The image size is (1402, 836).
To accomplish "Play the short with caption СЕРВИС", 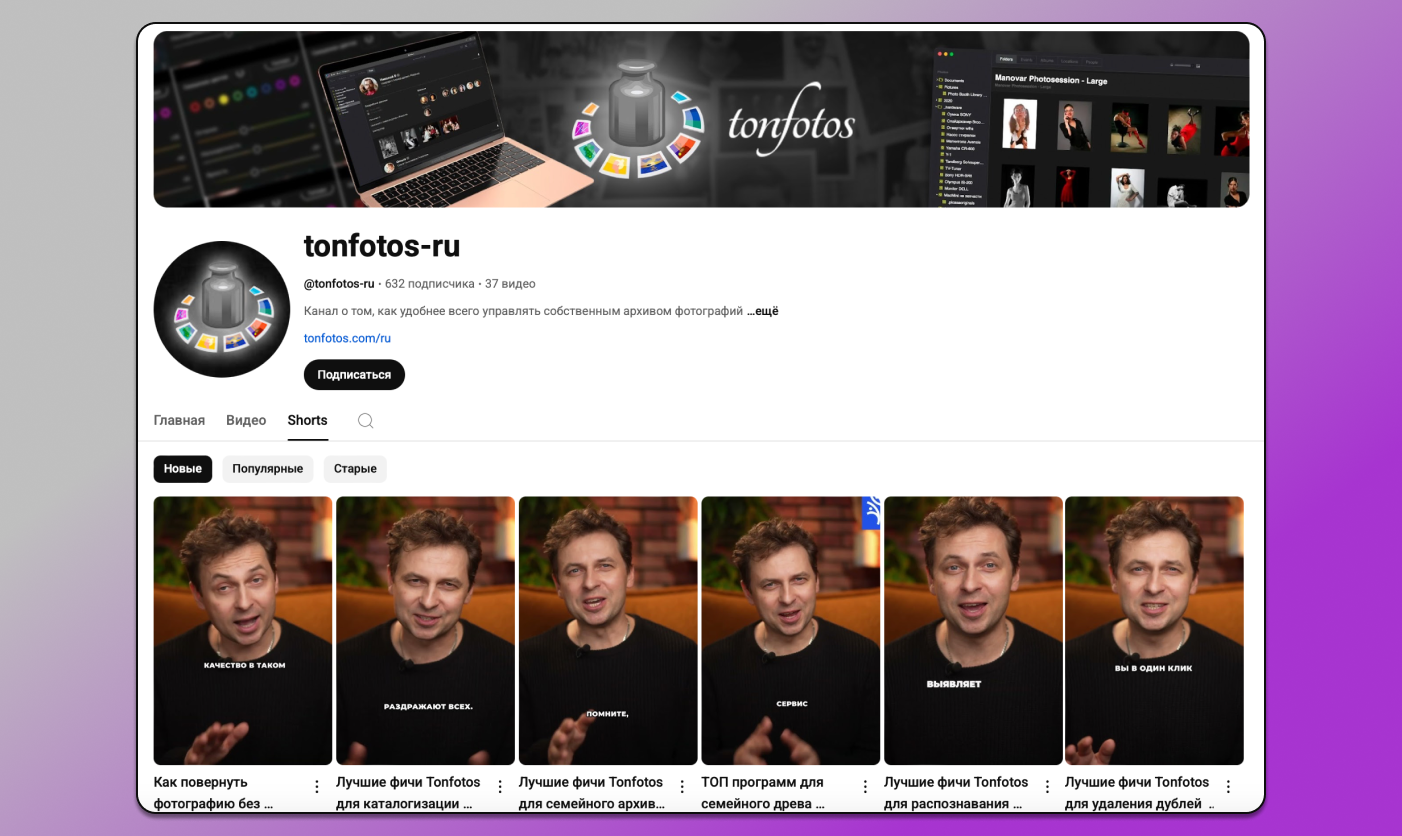I will (x=791, y=630).
